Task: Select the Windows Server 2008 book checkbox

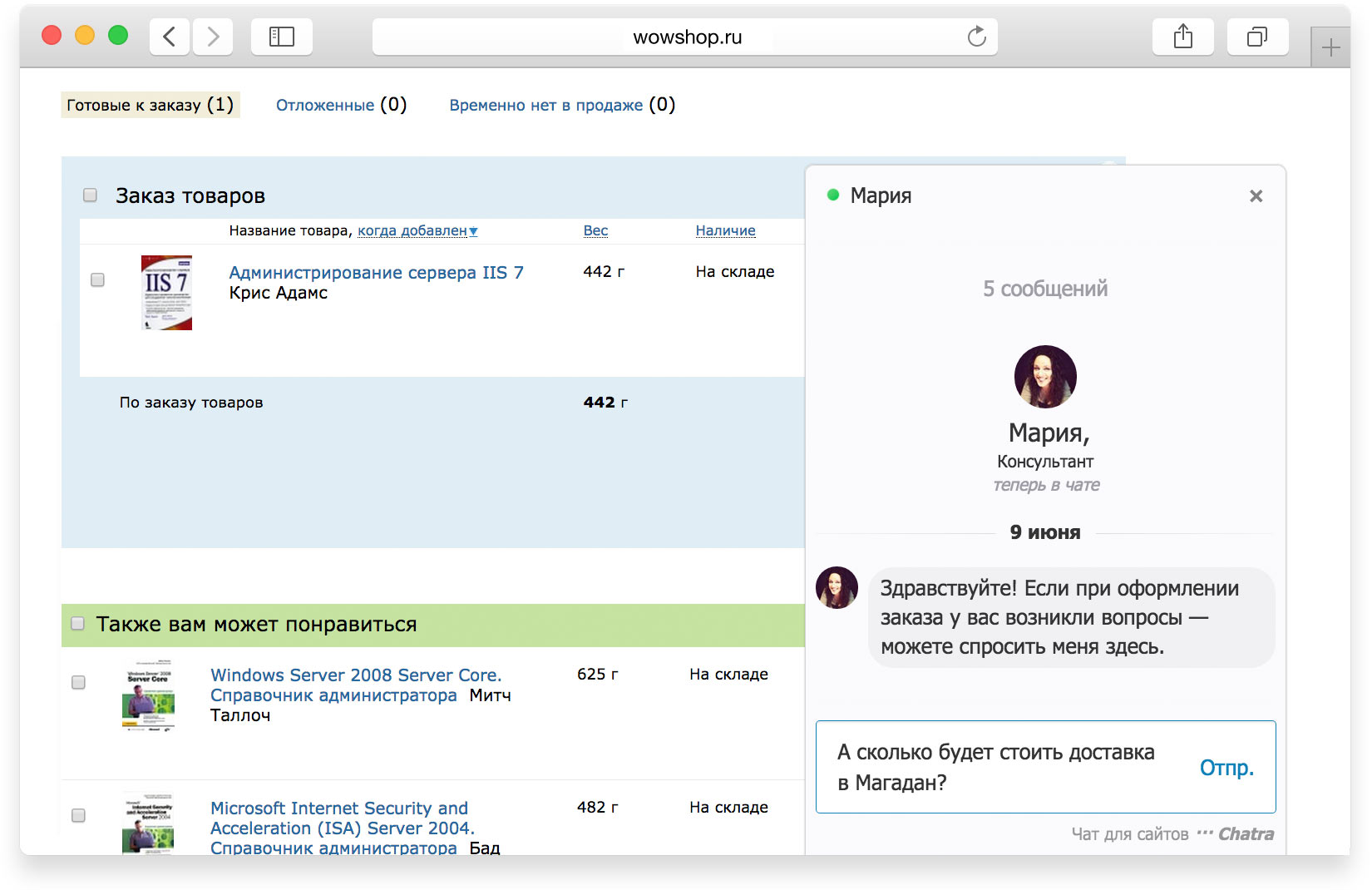Action: 78,683
